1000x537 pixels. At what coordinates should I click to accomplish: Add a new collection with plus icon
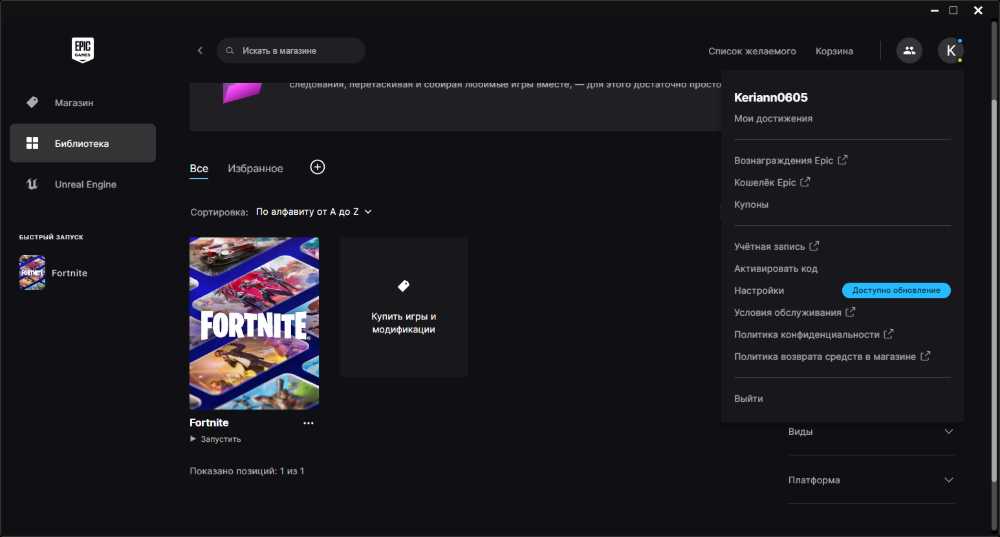click(317, 167)
